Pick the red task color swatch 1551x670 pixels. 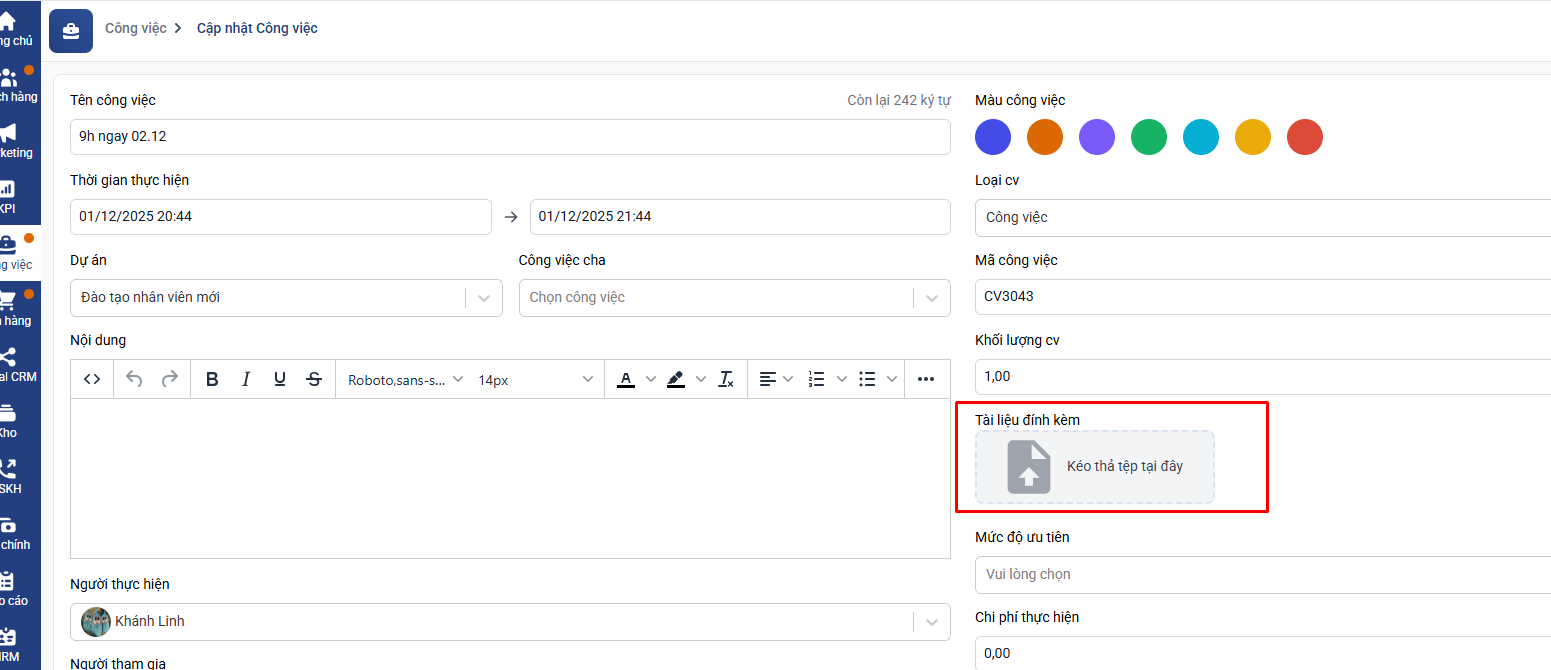point(1305,137)
